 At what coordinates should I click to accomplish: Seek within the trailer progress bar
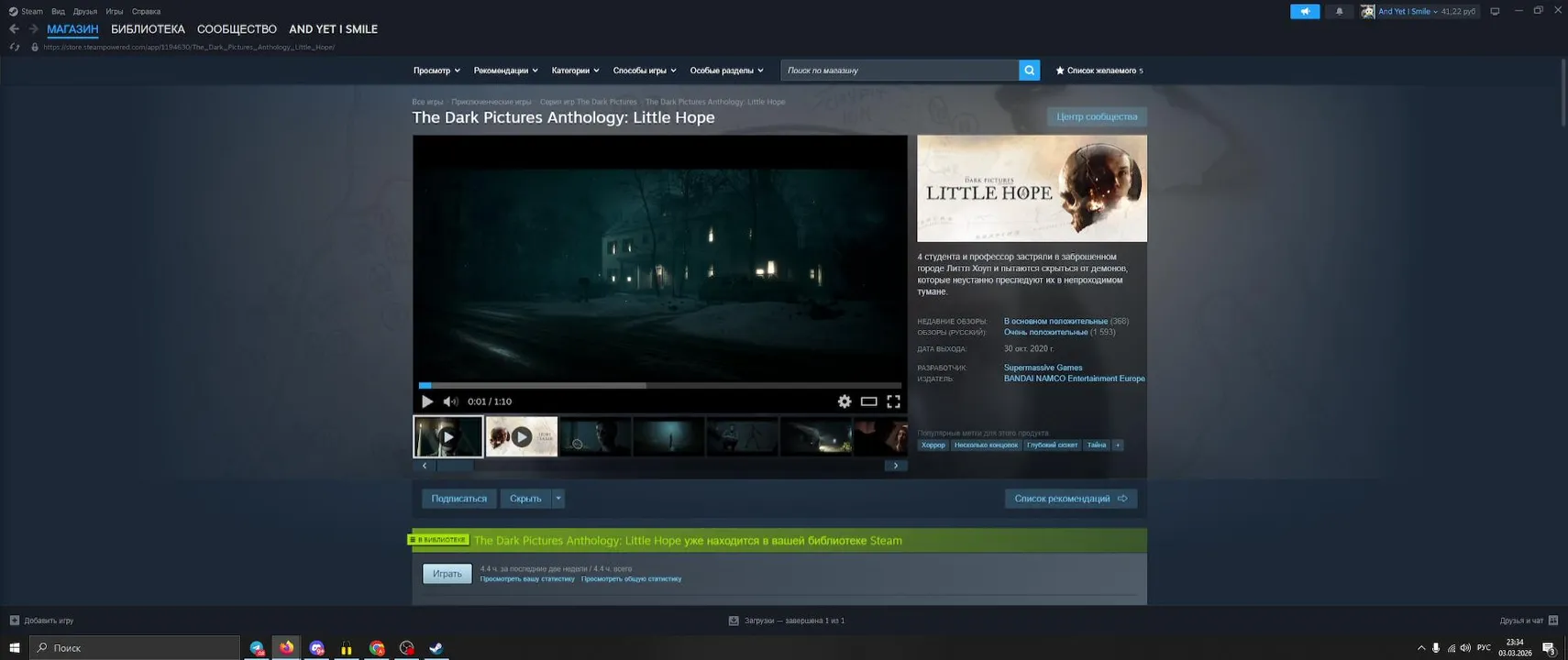(x=660, y=386)
